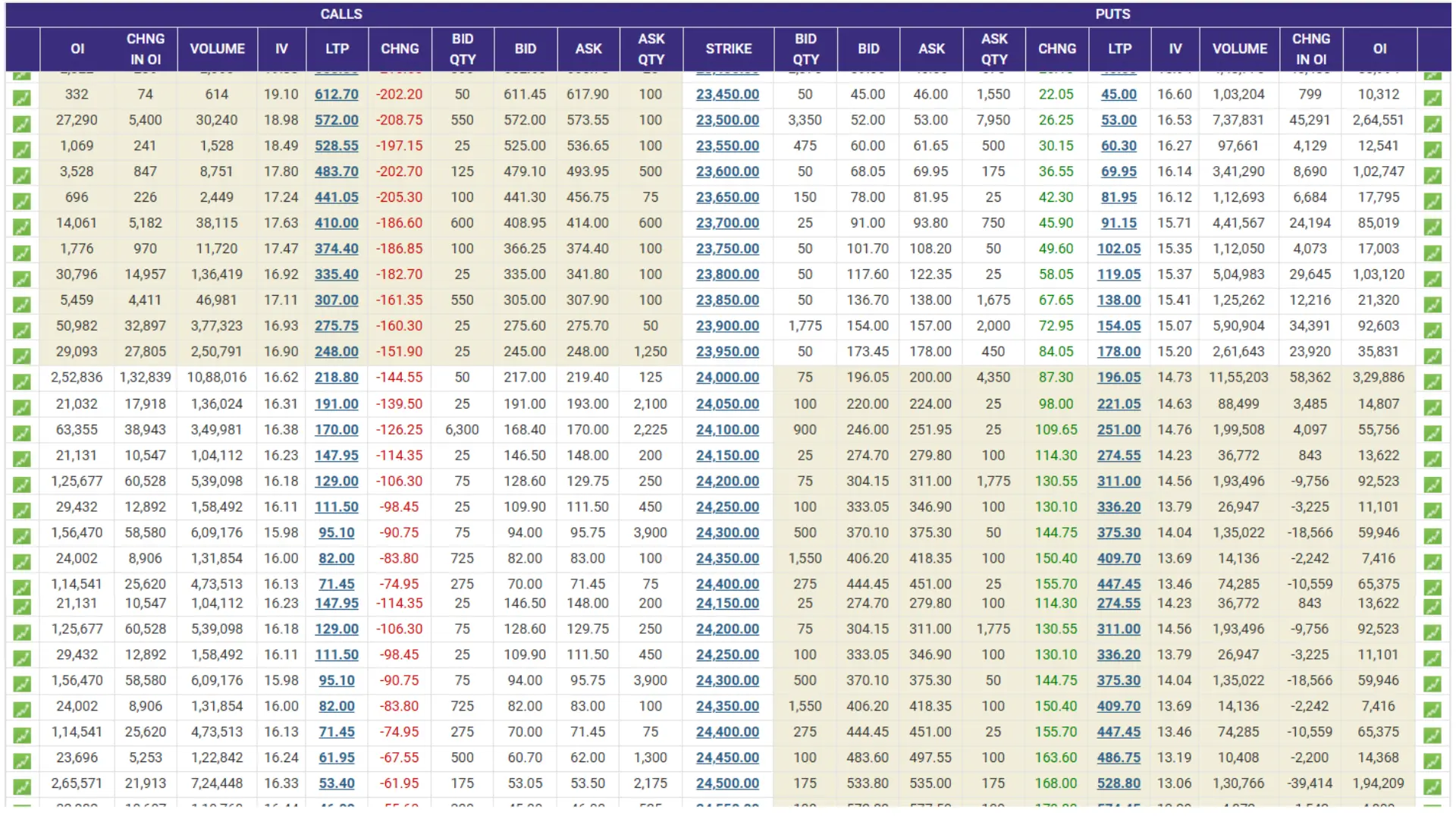The width and height of the screenshot is (1456, 819).
Task: Open the 24,500.00 strike link
Action: click(x=727, y=783)
